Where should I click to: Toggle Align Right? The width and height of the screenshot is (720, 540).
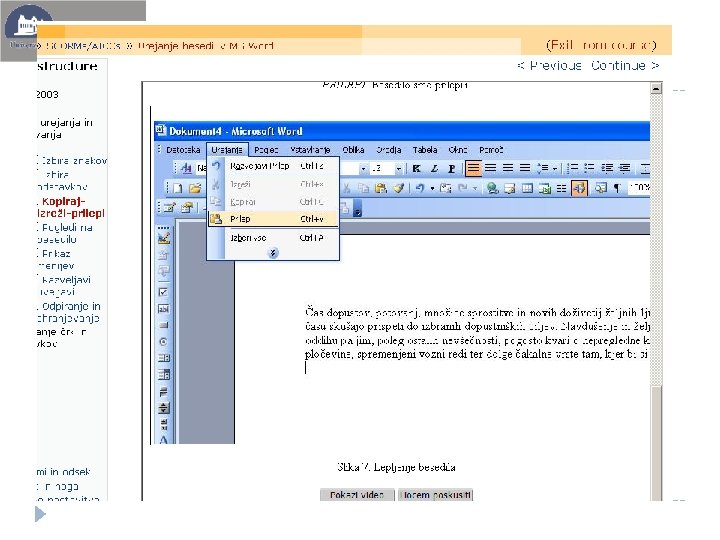(507, 169)
